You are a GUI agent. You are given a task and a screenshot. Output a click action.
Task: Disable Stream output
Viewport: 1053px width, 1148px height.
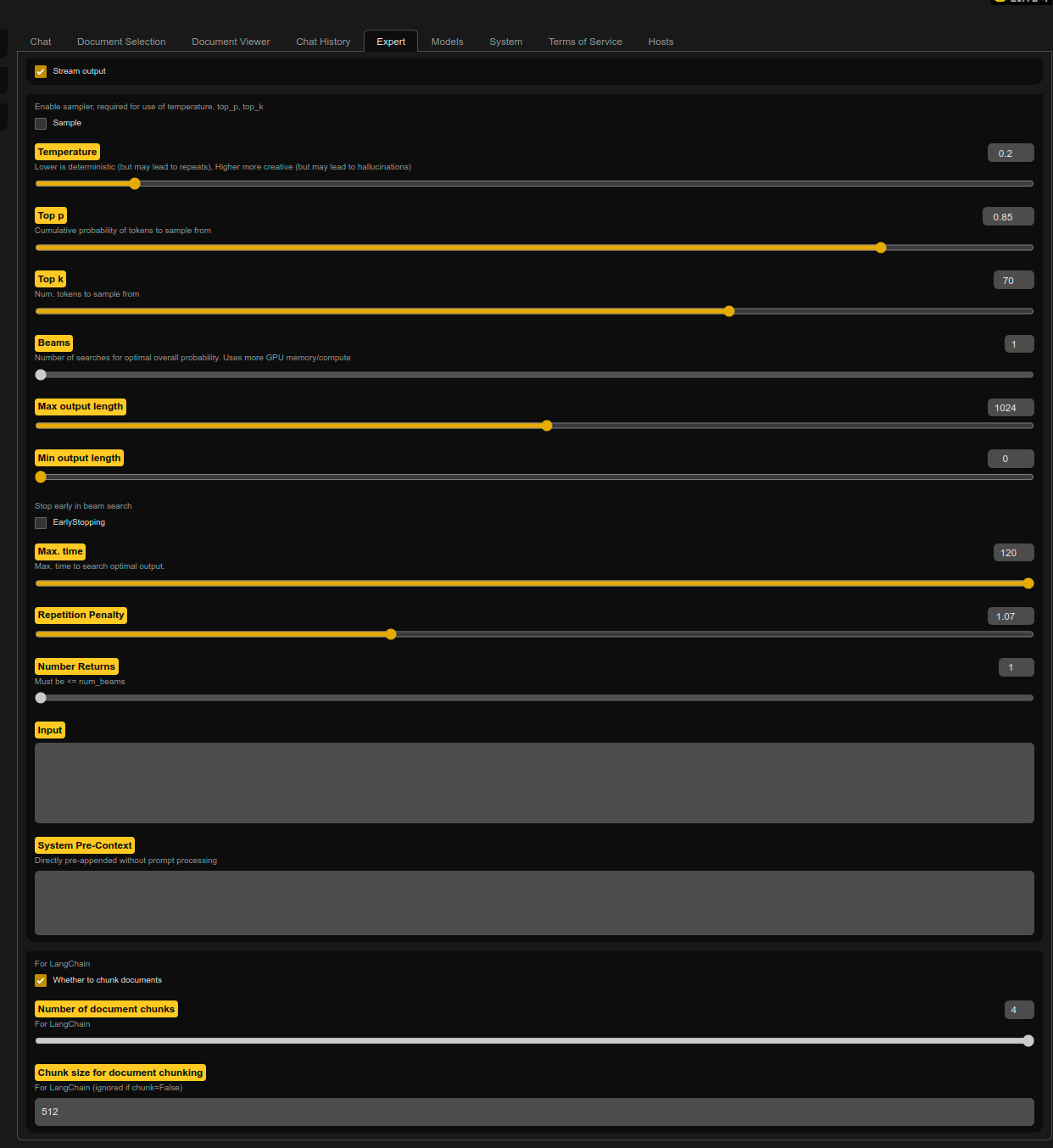[40, 71]
